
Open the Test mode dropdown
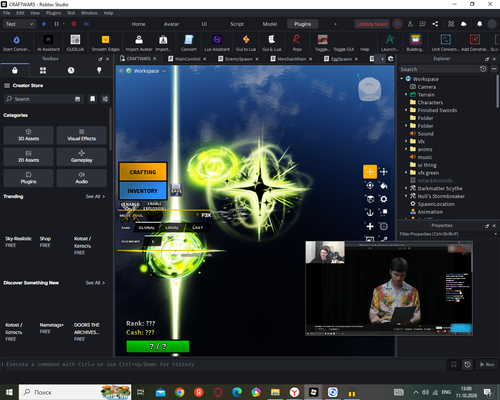[x=19, y=24]
